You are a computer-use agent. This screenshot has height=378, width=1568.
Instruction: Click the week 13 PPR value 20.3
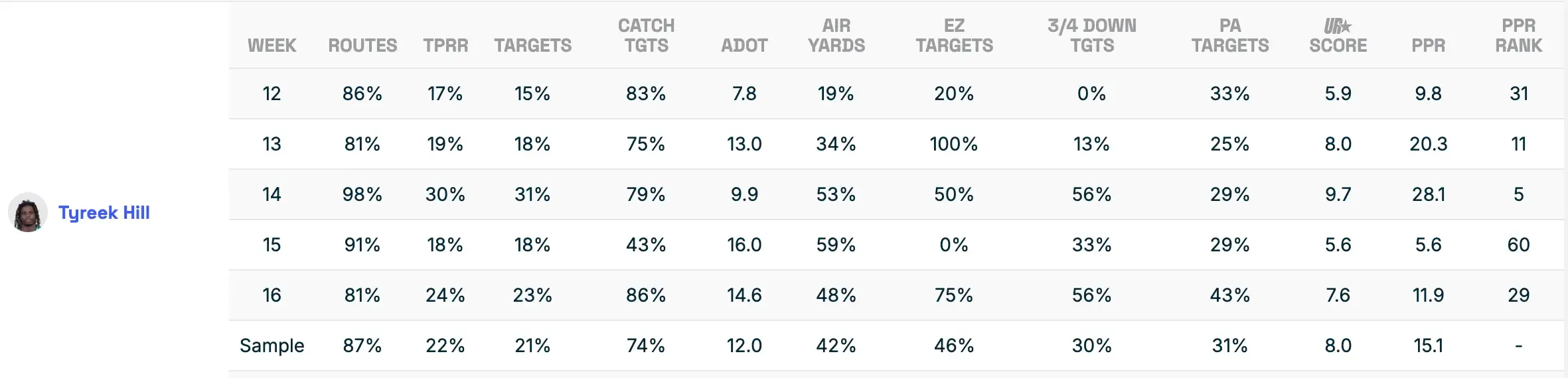point(1428,144)
